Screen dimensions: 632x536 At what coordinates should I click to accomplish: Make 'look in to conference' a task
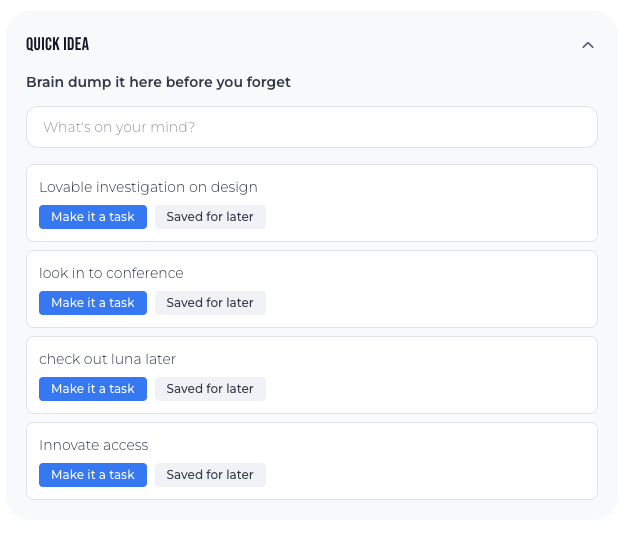pyautogui.click(x=93, y=303)
